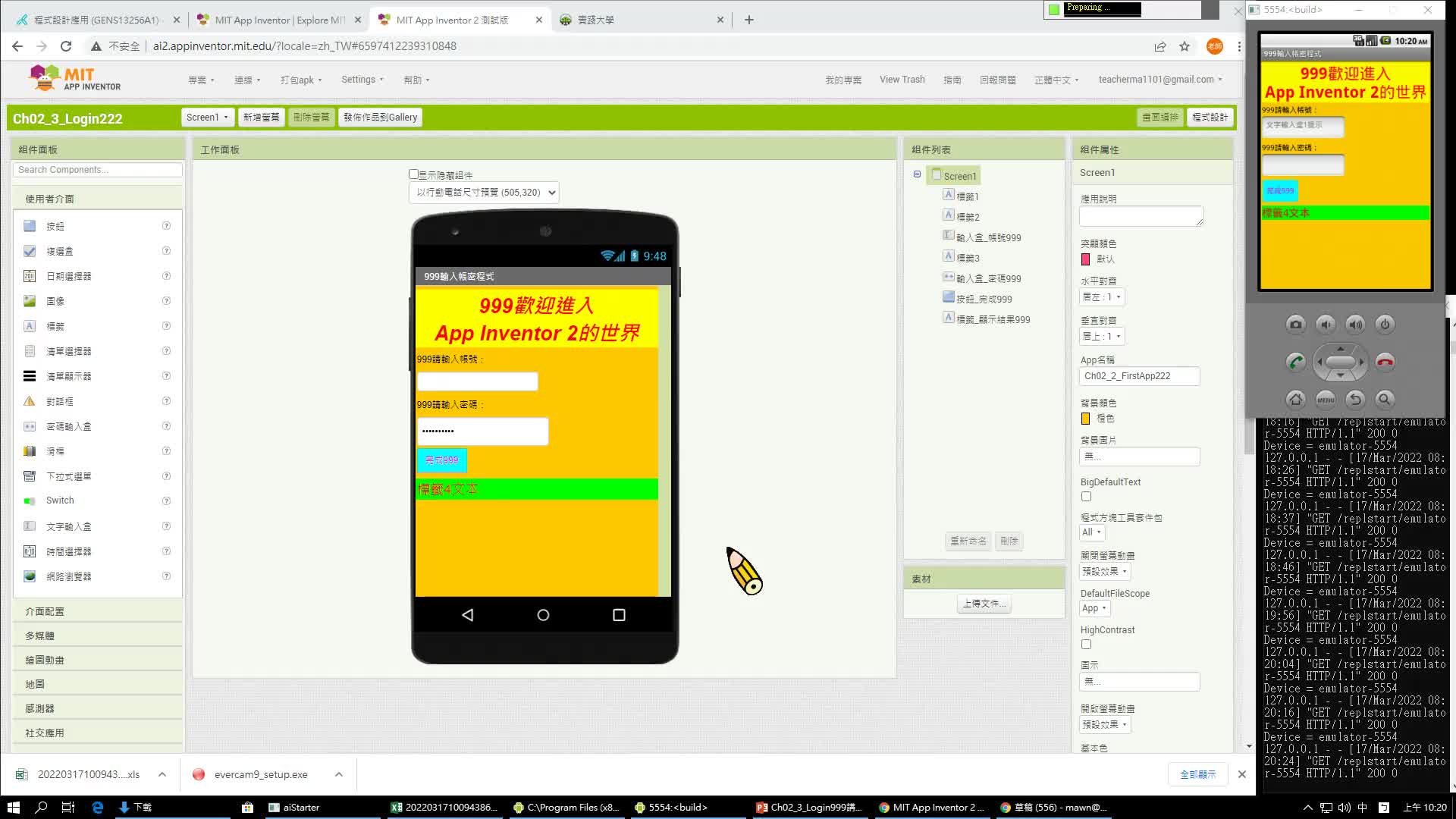The height and width of the screenshot is (819, 1456).
Task: Select the 下拉式選單 spinner component icon
Action: 30,476
